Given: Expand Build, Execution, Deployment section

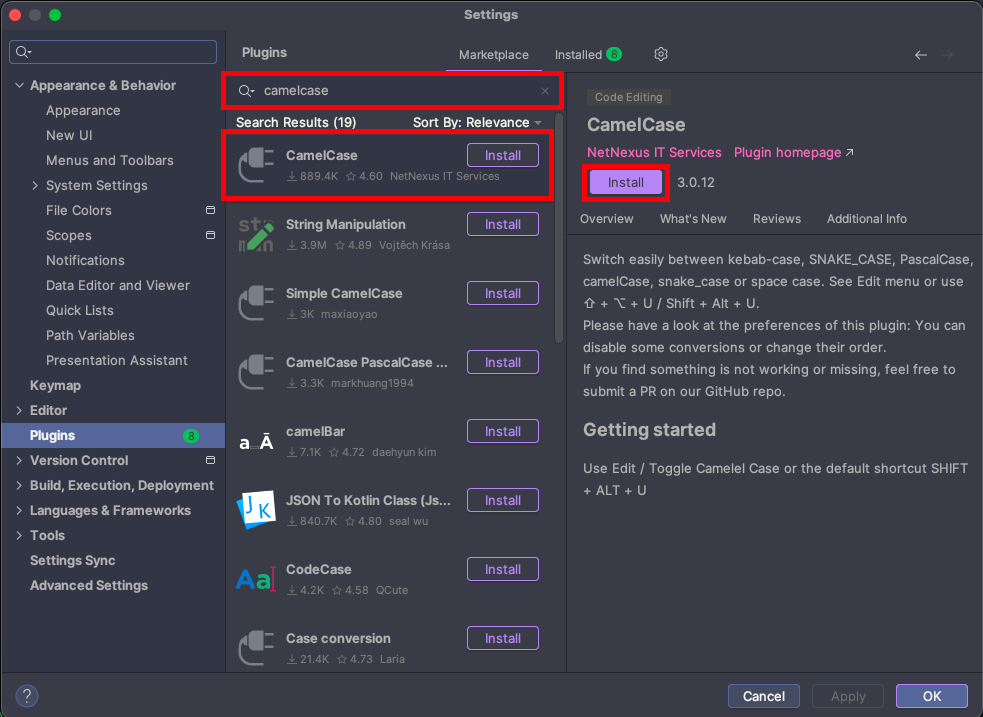Looking at the screenshot, I should [x=19, y=486].
